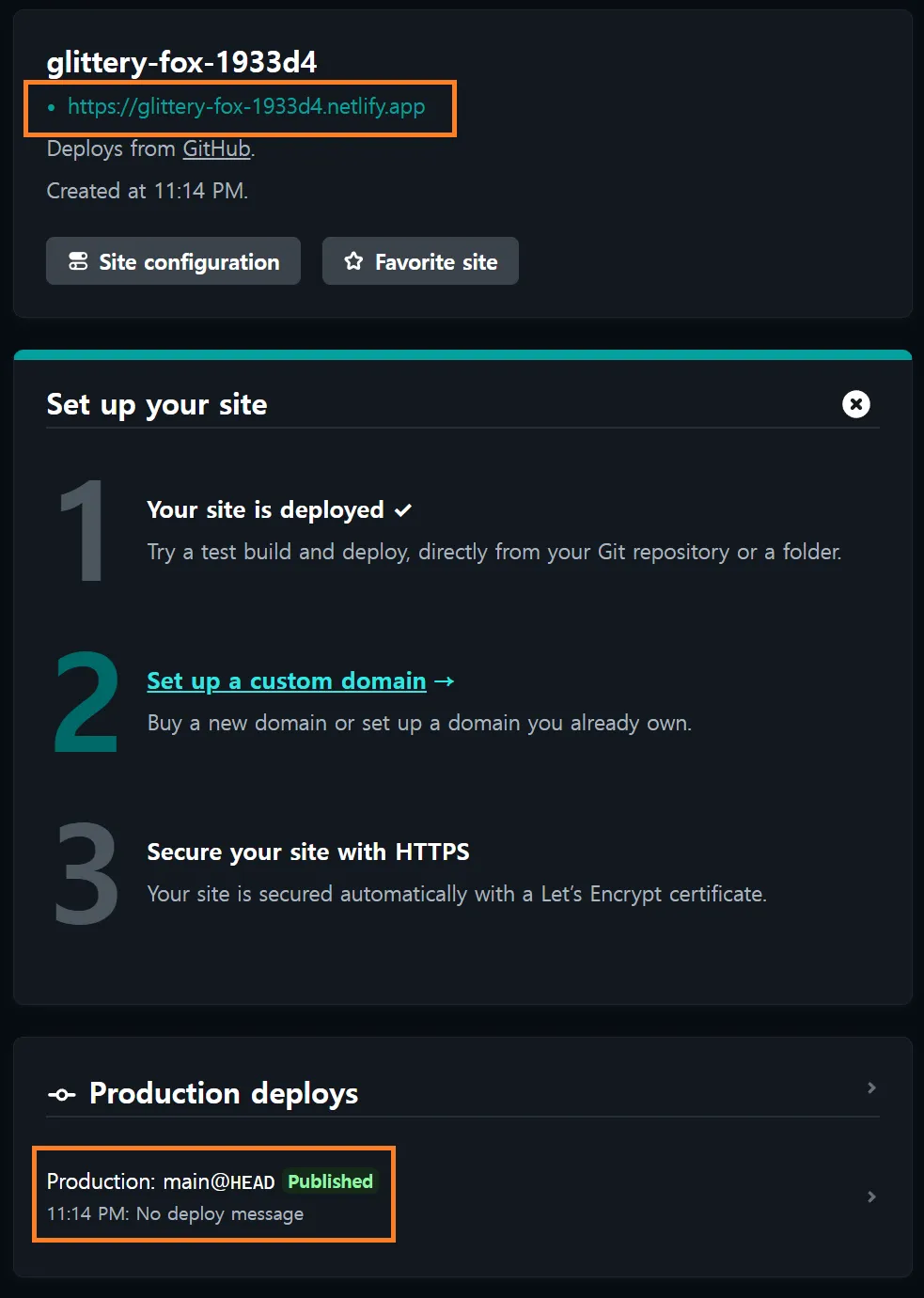Toggle Favorite site for glittery-fox-1933d4
This screenshot has height=1298, width=924.
[x=420, y=261]
